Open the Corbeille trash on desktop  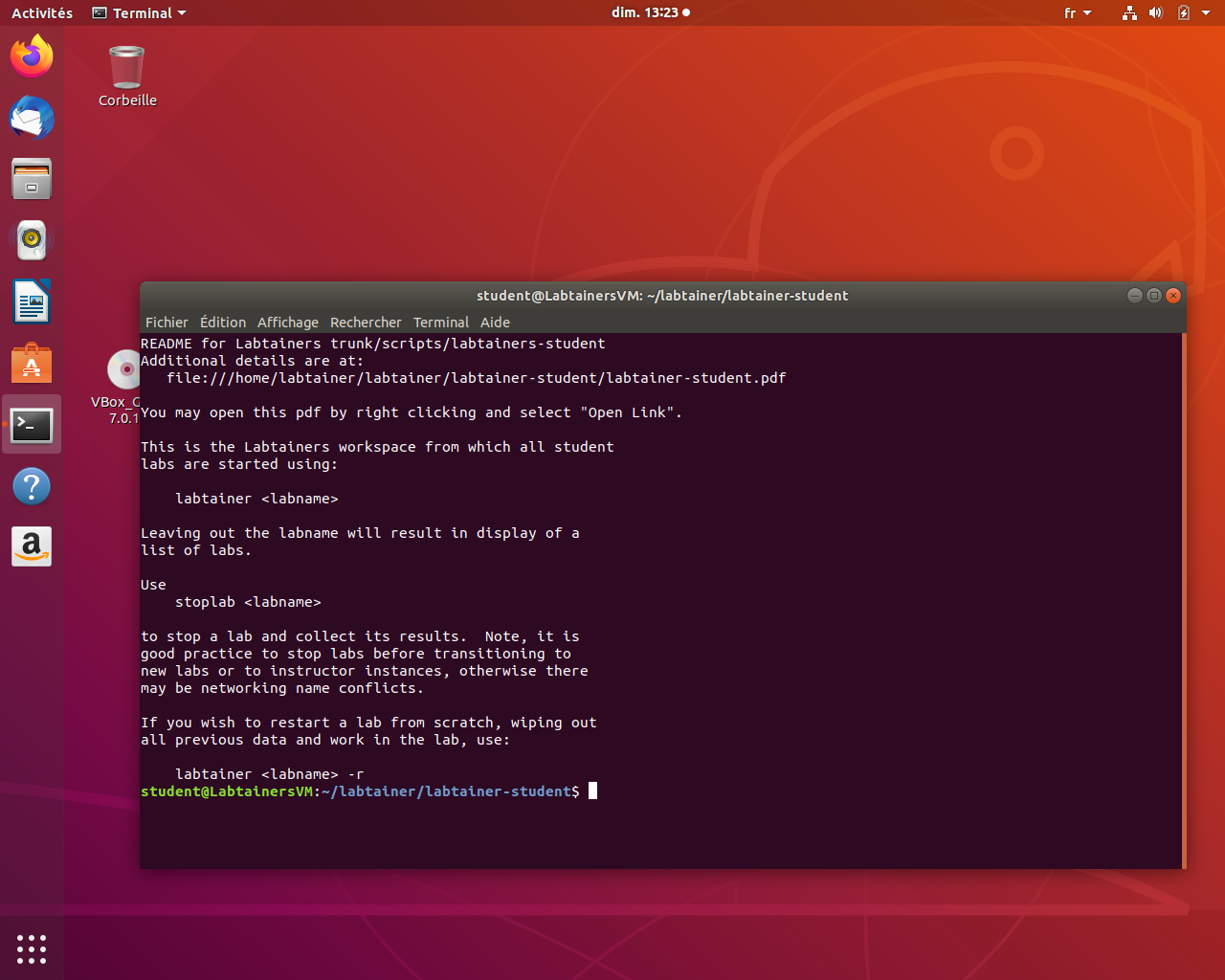(126, 77)
